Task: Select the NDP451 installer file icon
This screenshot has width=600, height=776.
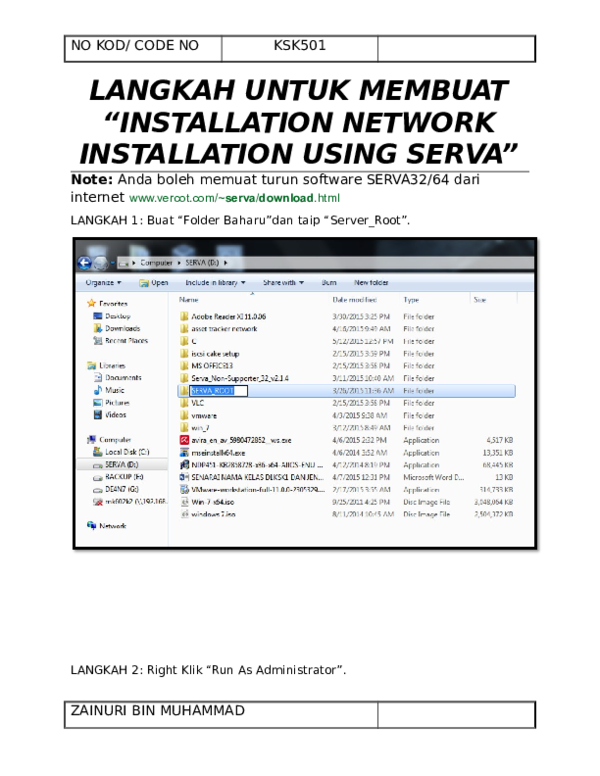Action: (x=184, y=465)
